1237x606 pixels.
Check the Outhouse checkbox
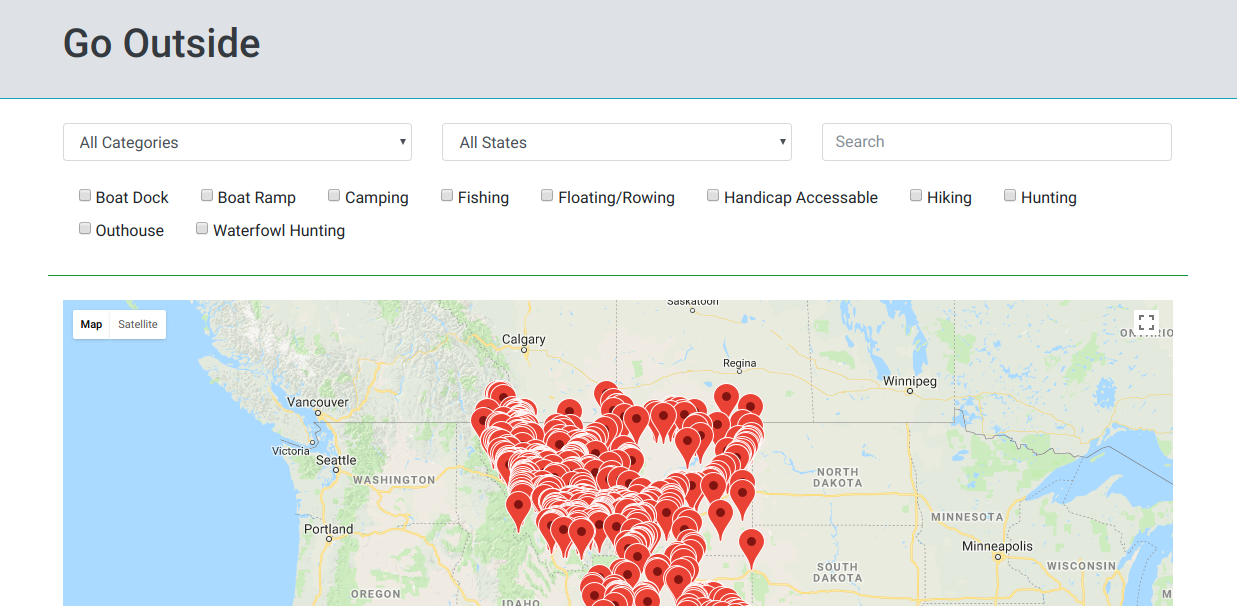[x=85, y=229]
